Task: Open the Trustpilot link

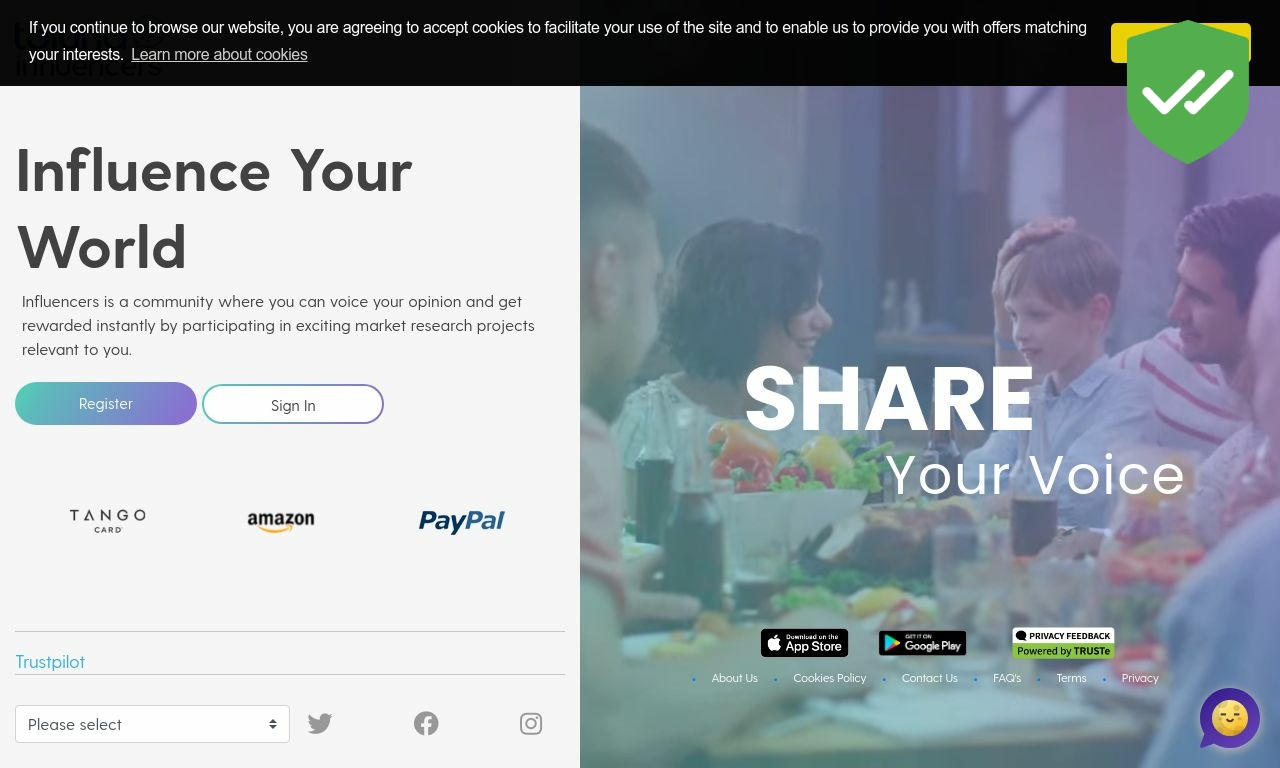Action: tap(50, 662)
